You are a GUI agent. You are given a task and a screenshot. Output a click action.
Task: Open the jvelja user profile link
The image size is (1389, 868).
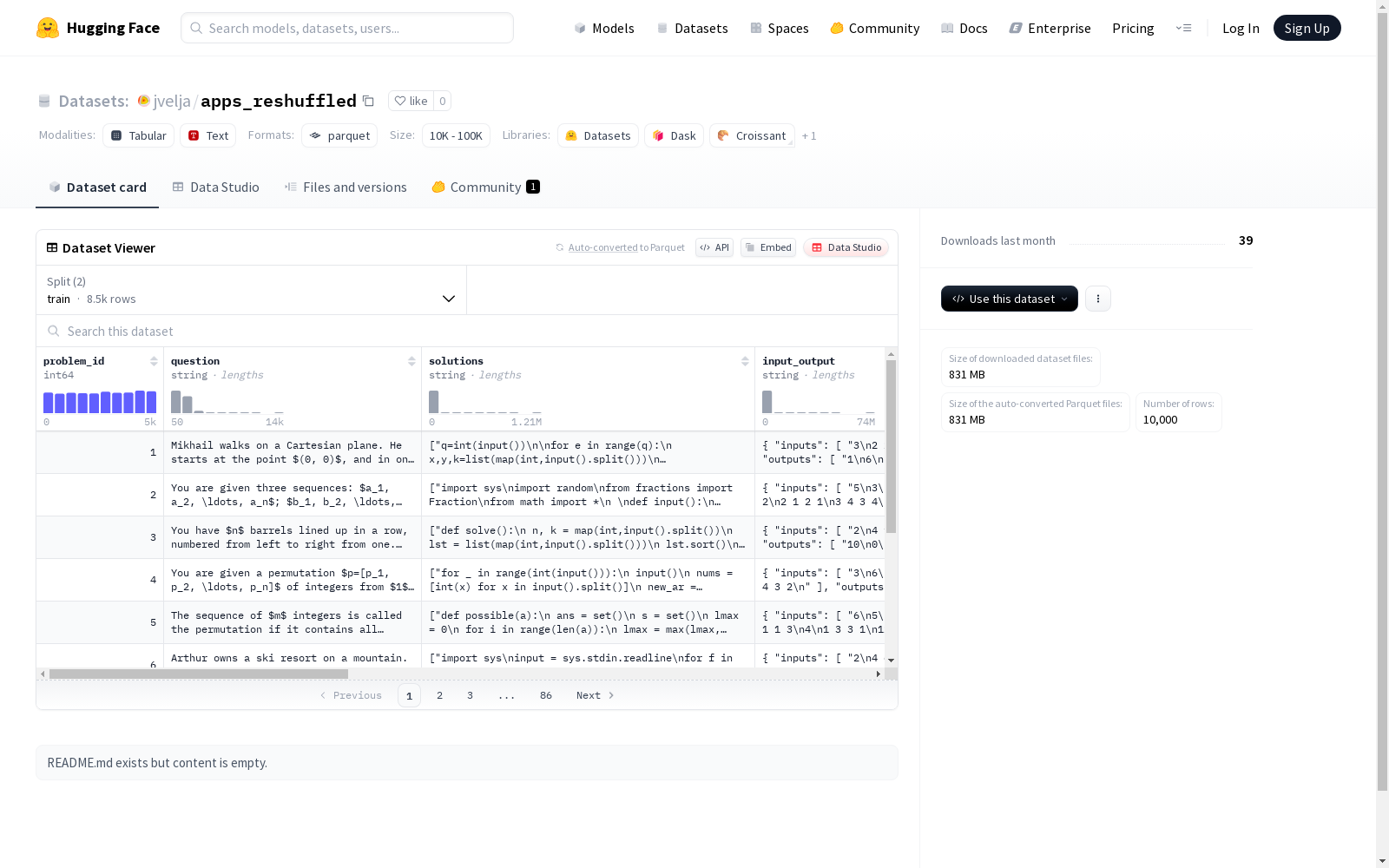coord(172,101)
